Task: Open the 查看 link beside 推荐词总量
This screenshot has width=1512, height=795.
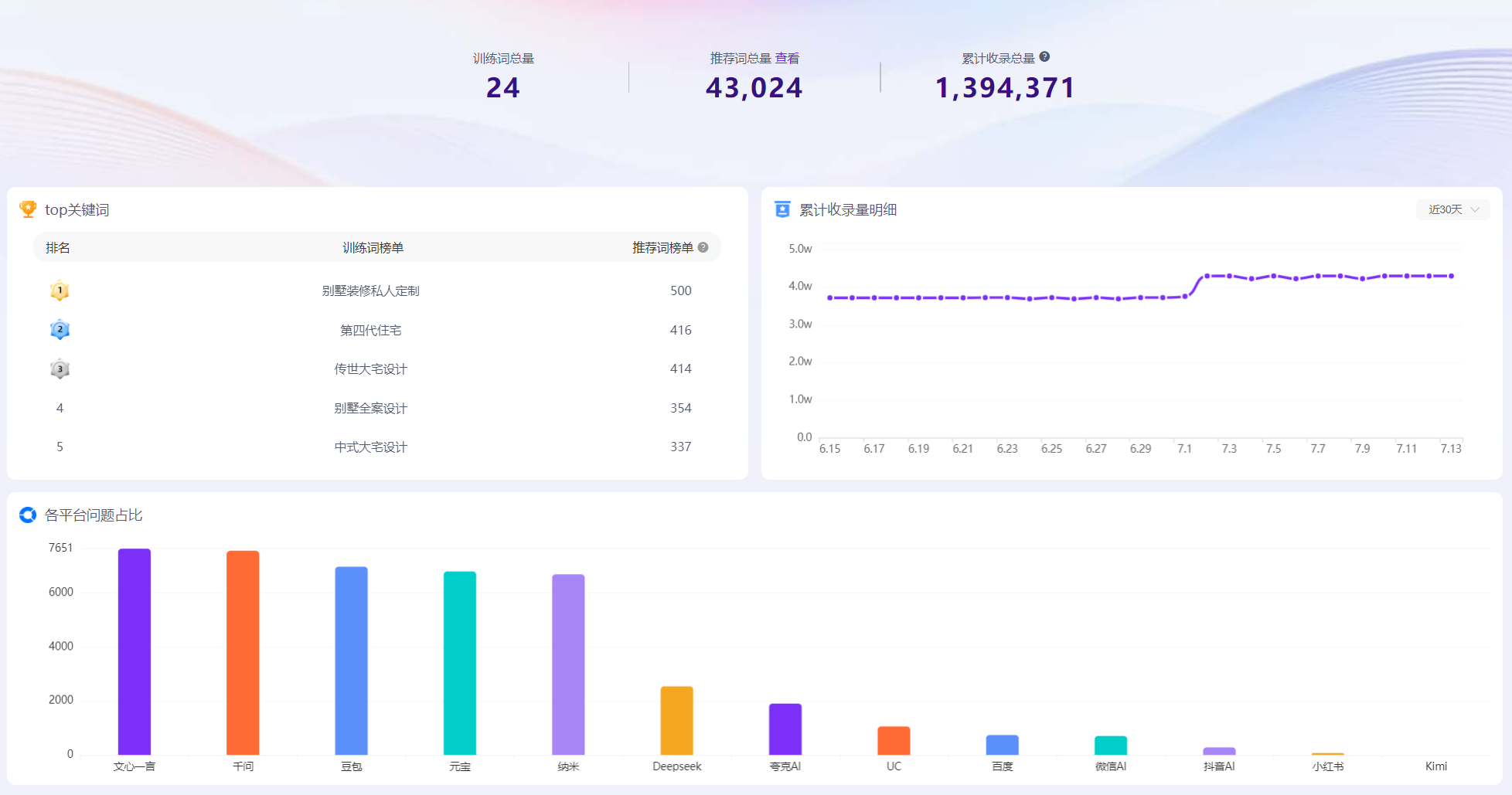Action: 787,58
